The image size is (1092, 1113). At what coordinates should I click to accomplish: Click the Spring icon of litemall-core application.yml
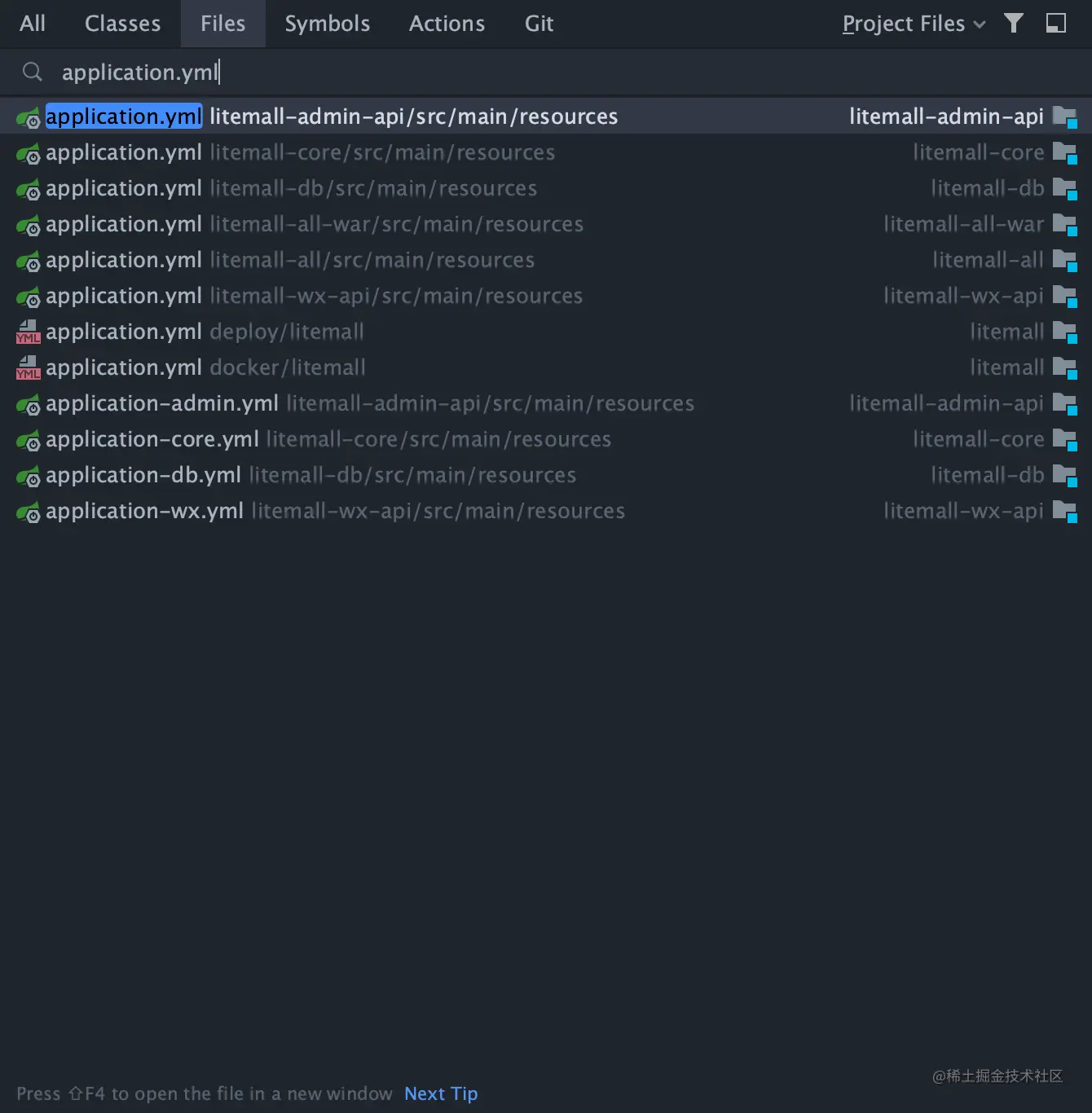(29, 153)
